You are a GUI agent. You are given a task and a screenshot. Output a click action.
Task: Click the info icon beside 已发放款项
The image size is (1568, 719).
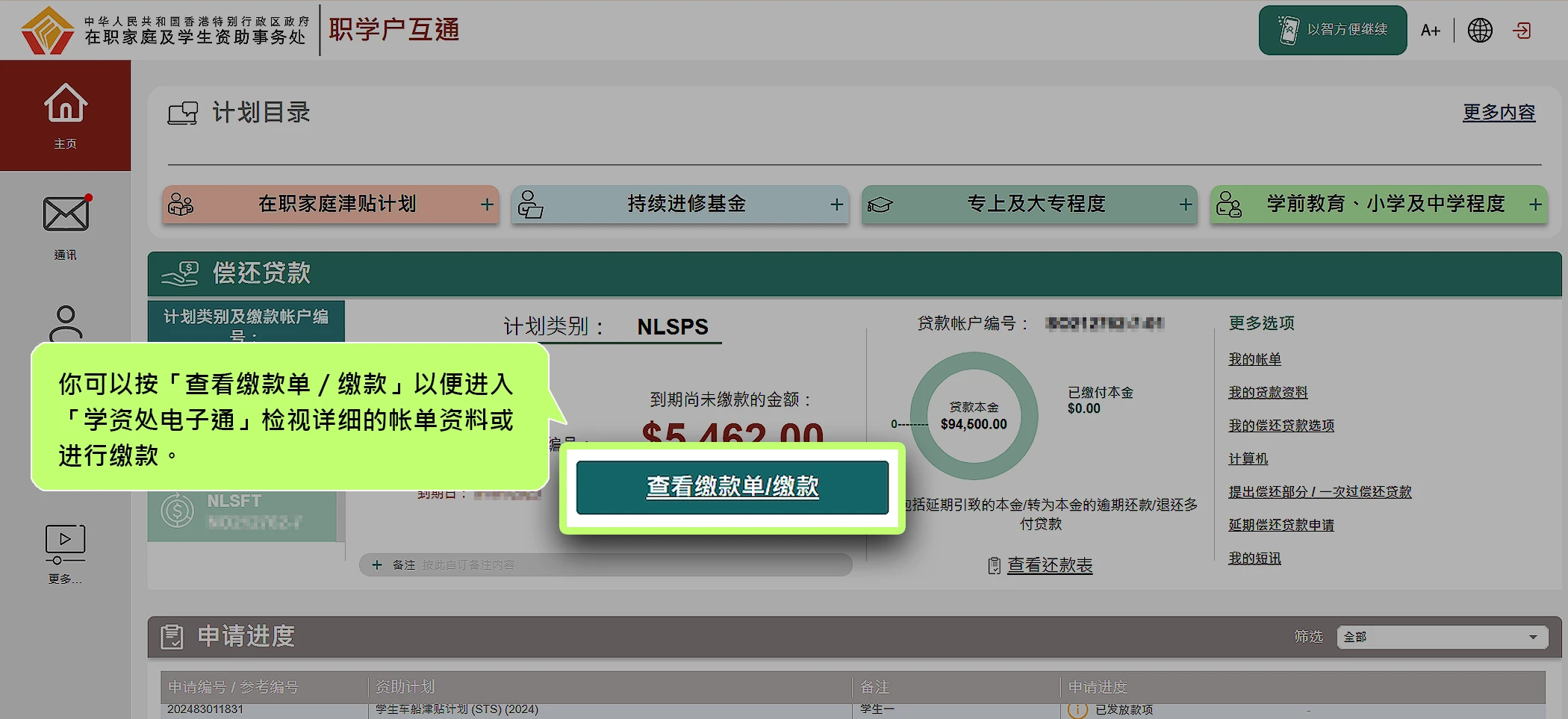1077,710
